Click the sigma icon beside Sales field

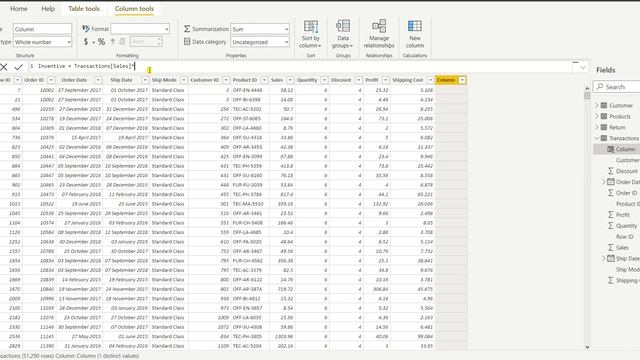pyautogui.click(x=611, y=247)
